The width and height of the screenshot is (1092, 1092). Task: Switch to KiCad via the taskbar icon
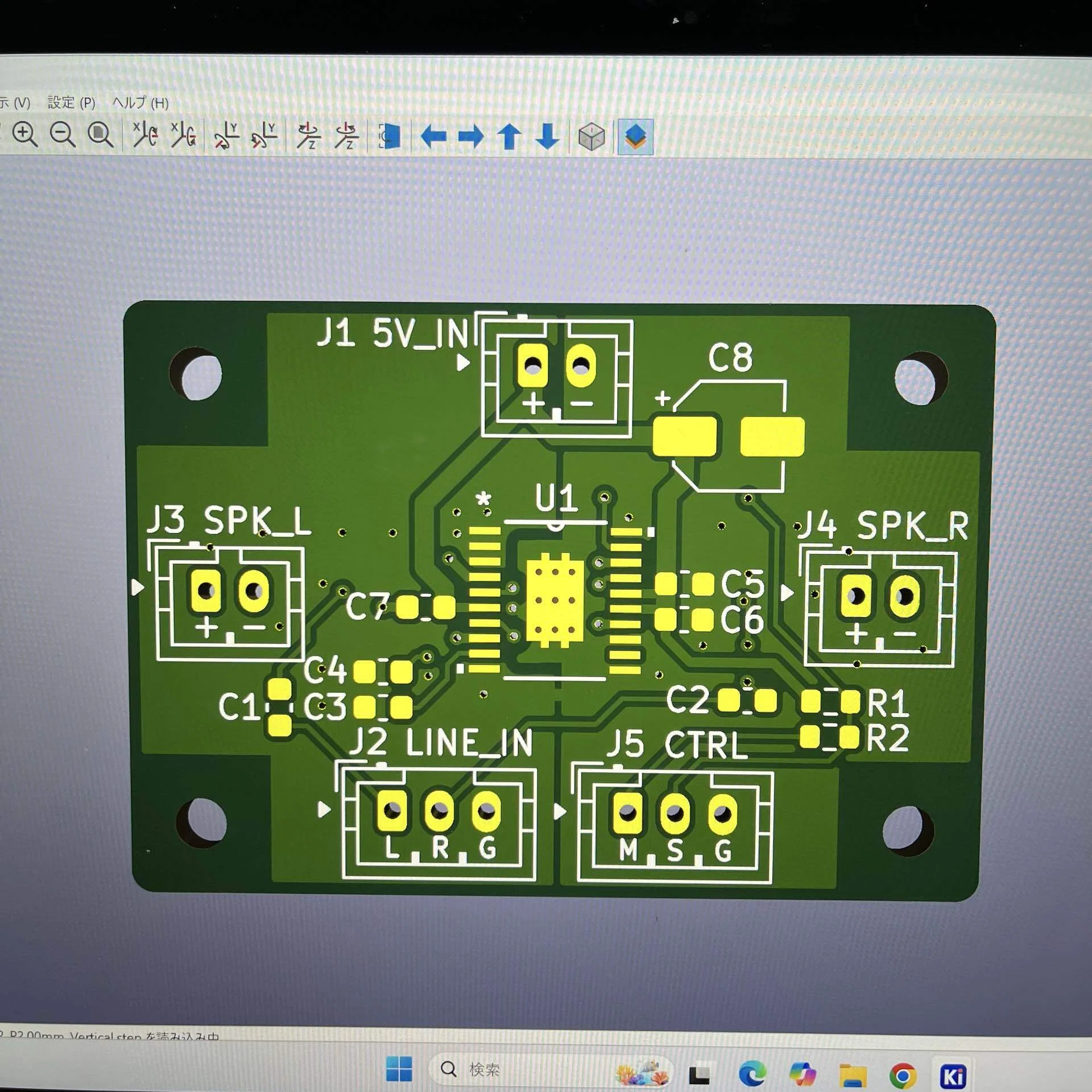tap(953, 1076)
